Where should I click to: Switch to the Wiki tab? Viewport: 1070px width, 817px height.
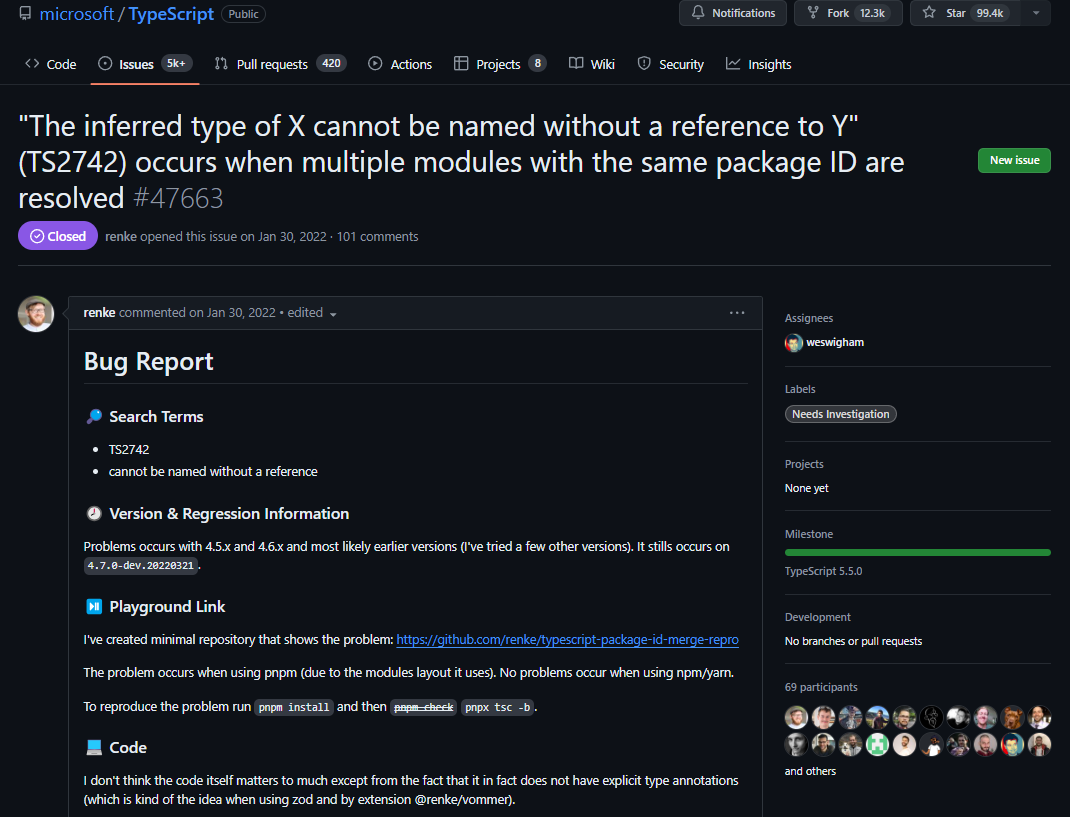tap(592, 64)
